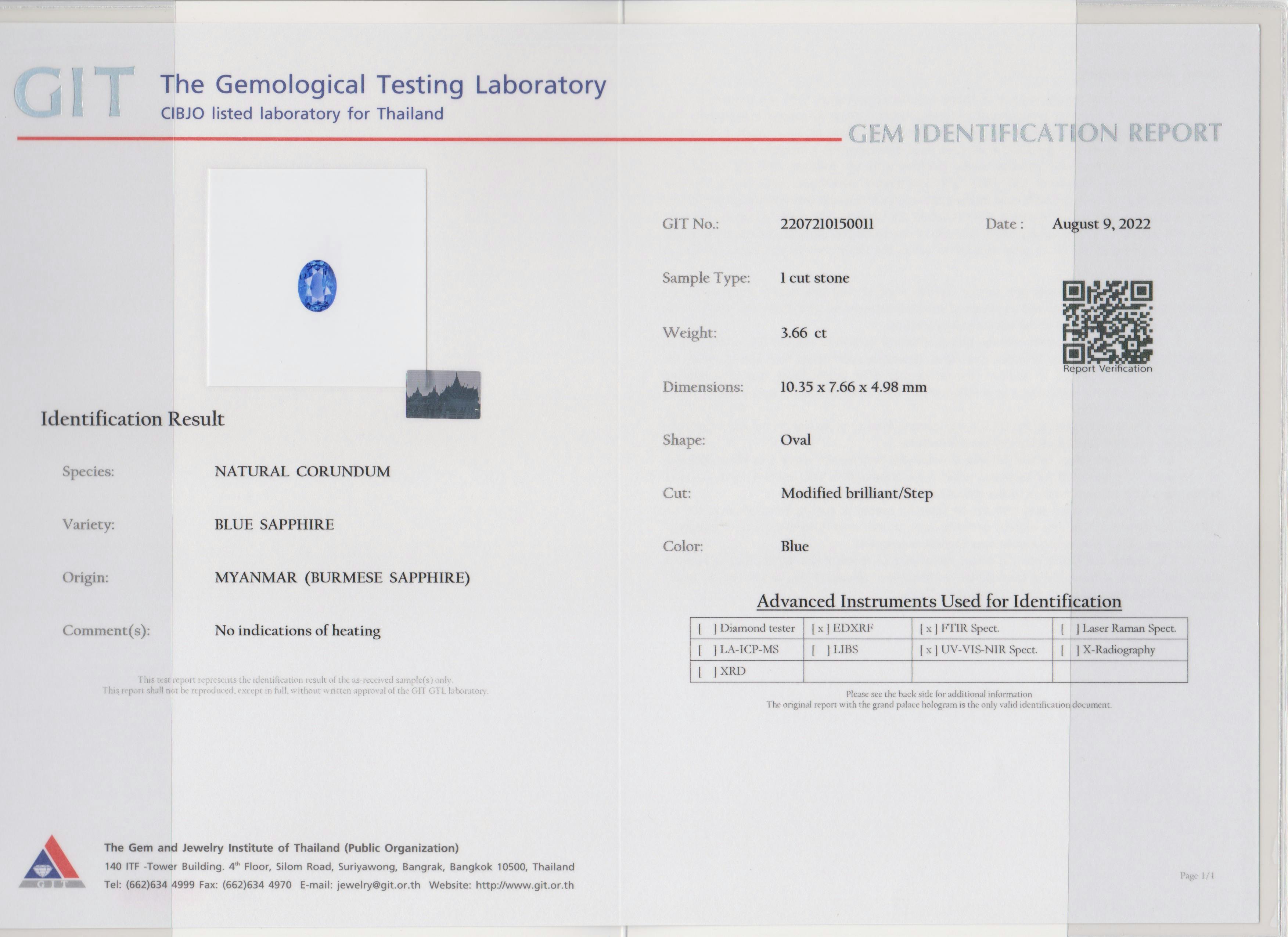Click the blue sapphire stone photo
This screenshot has height=937, width=1288.
pos(317,286)
